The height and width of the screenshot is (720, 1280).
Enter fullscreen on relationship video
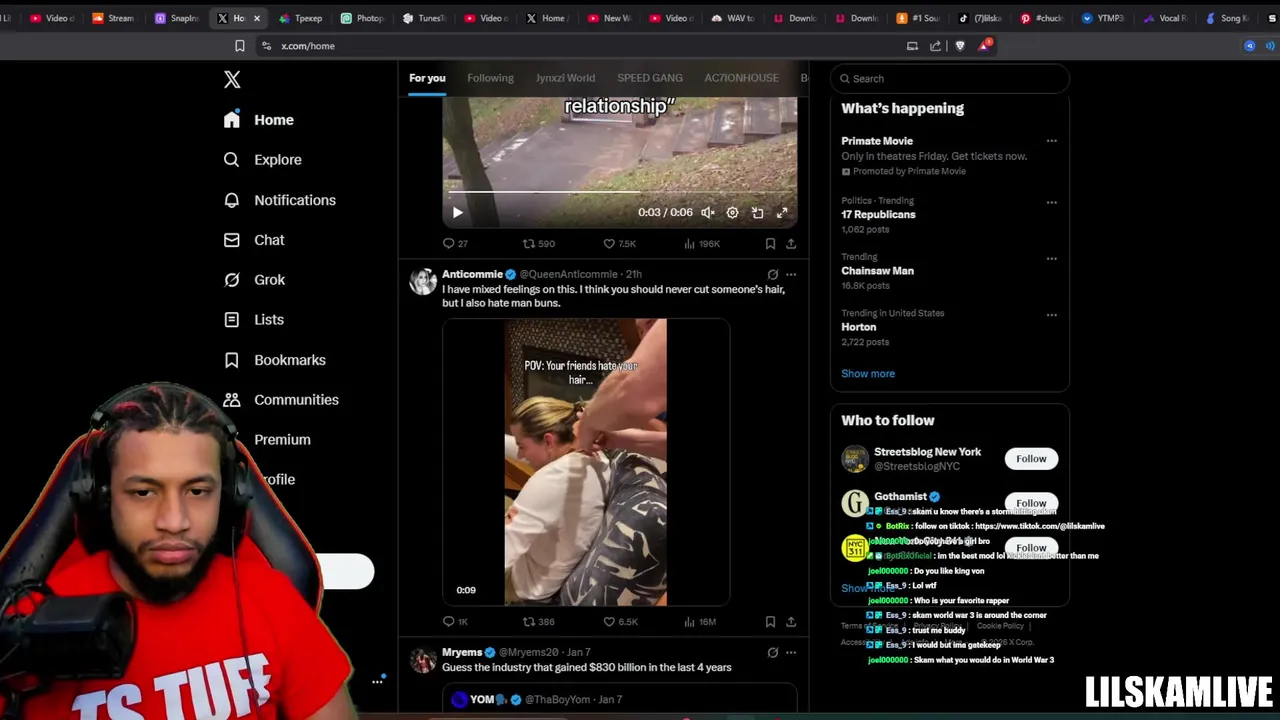tap(782, 212)
